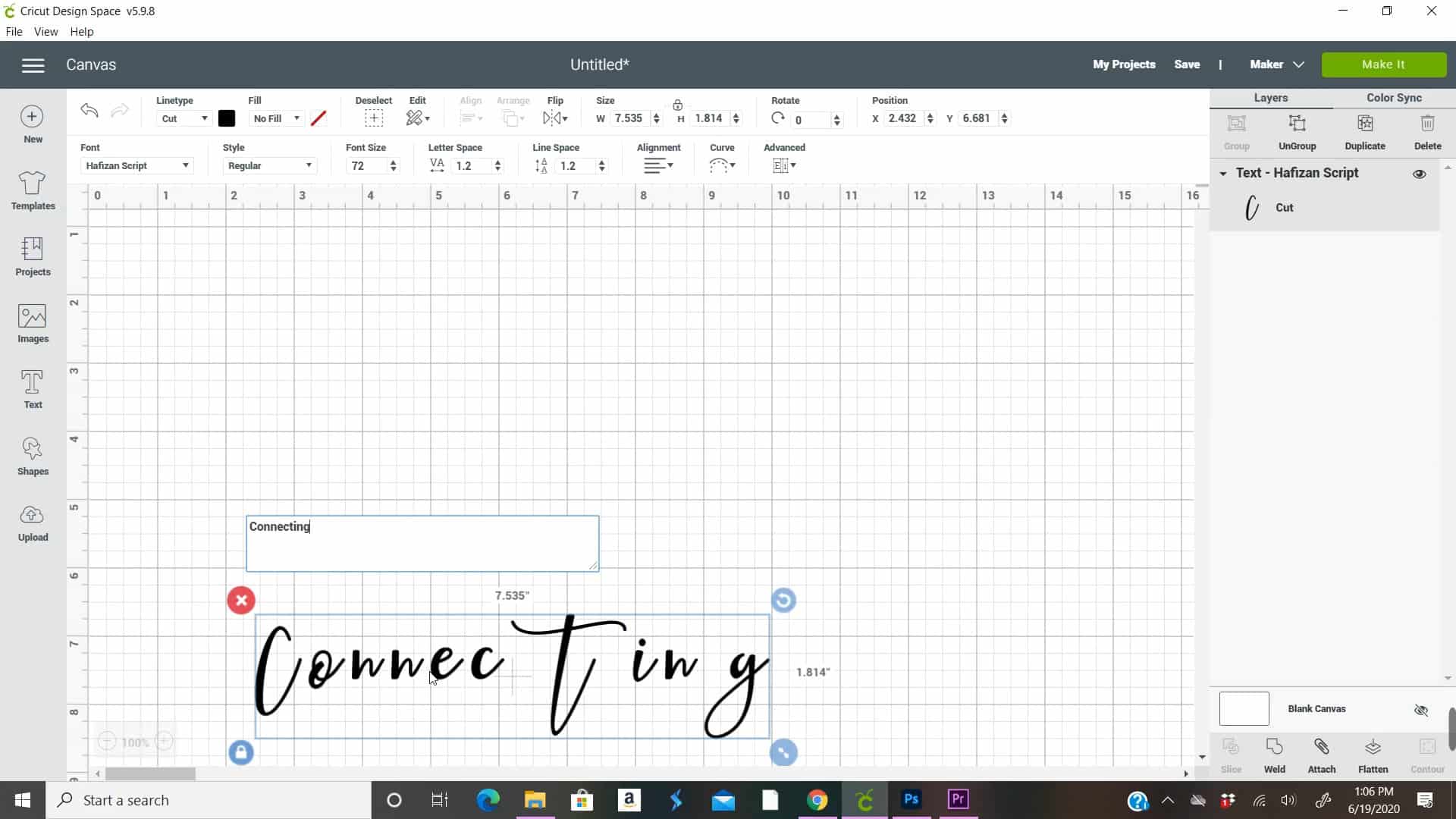This screenshot has height=819, width=1456.
Task: Open the Curve dropdown
Action: [722, 165]
